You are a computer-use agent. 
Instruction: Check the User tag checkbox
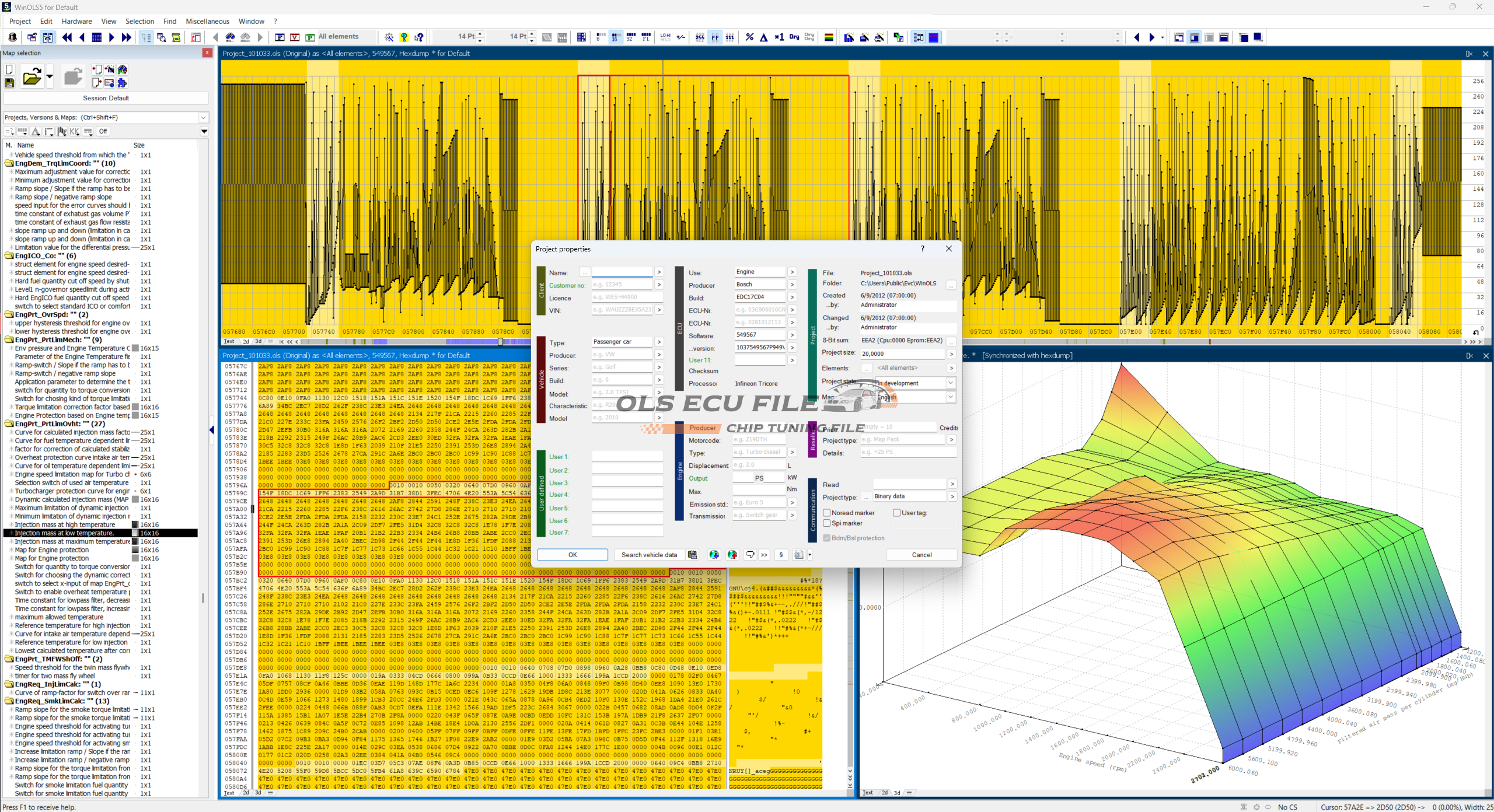coord(897,513)
